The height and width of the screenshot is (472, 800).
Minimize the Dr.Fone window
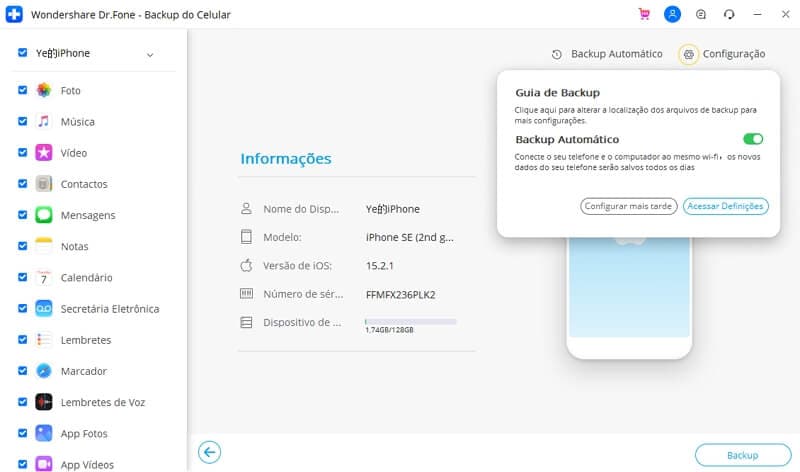[758, 14]
